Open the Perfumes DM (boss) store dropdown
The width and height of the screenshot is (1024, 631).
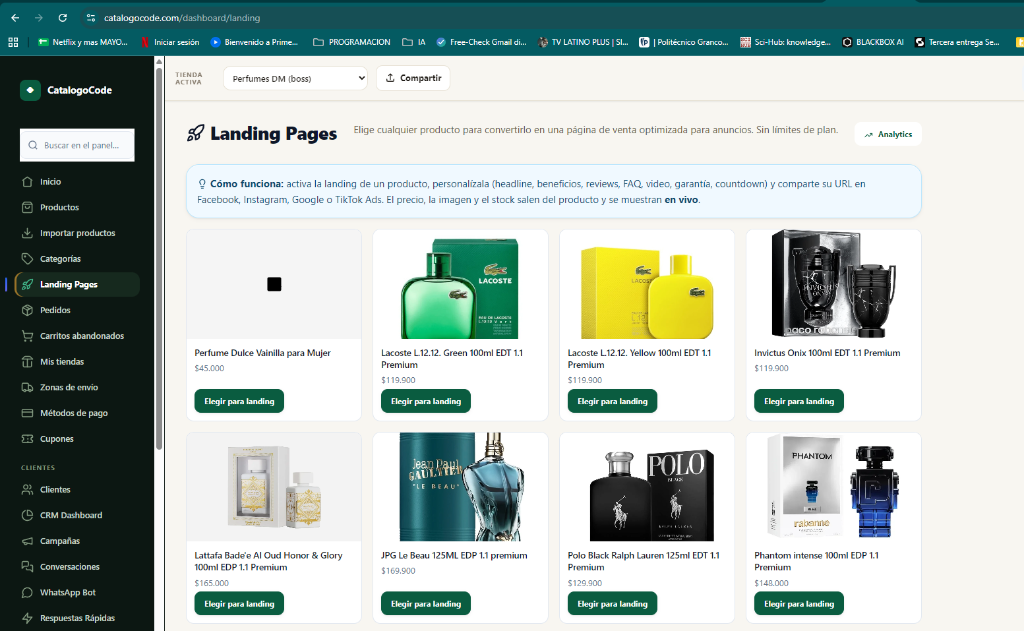coord(295,78)
